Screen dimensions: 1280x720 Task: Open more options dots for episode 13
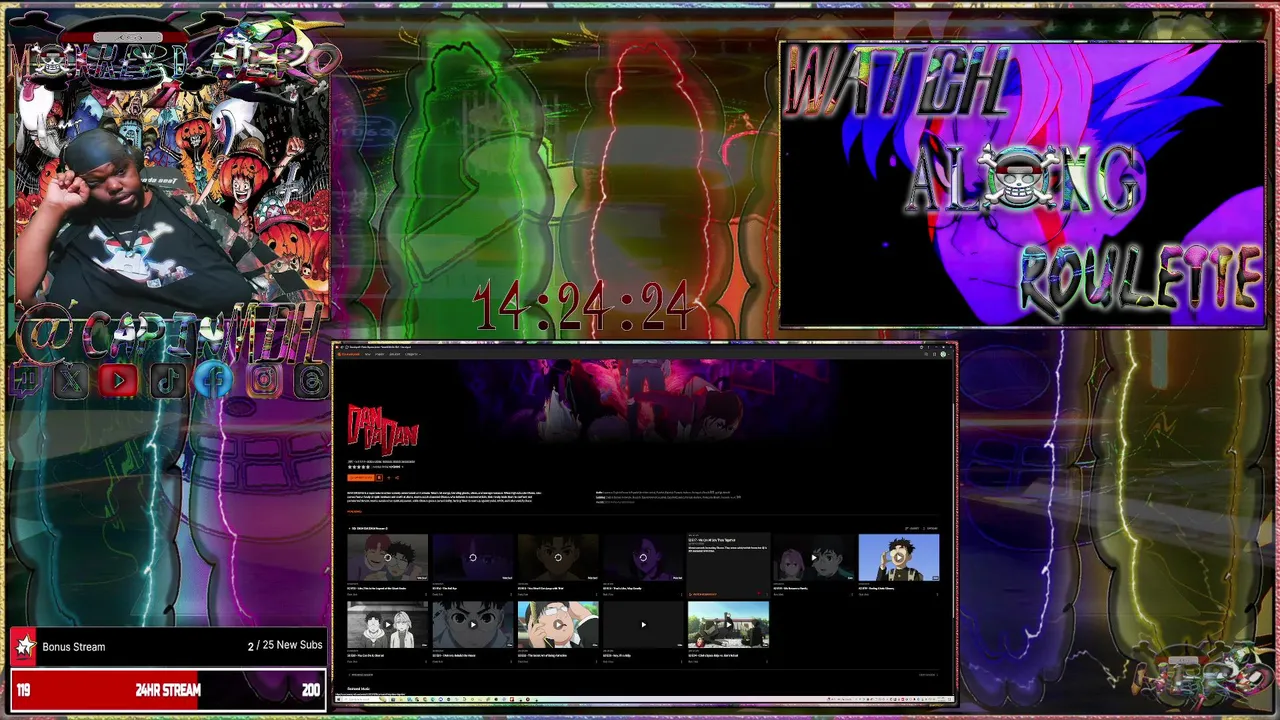(426, 594)
